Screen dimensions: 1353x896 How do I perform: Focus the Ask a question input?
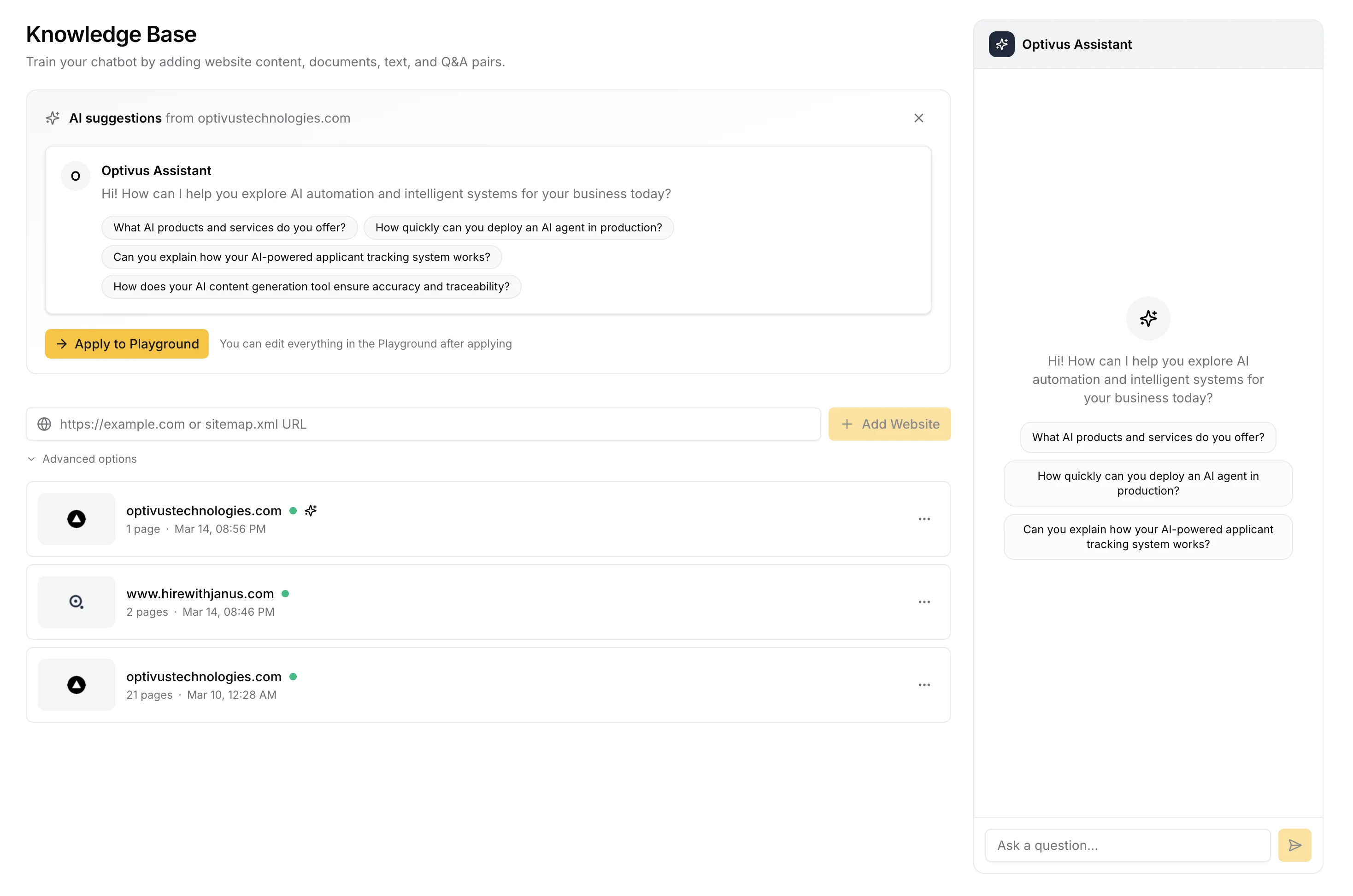click(x=1127, y=845)
